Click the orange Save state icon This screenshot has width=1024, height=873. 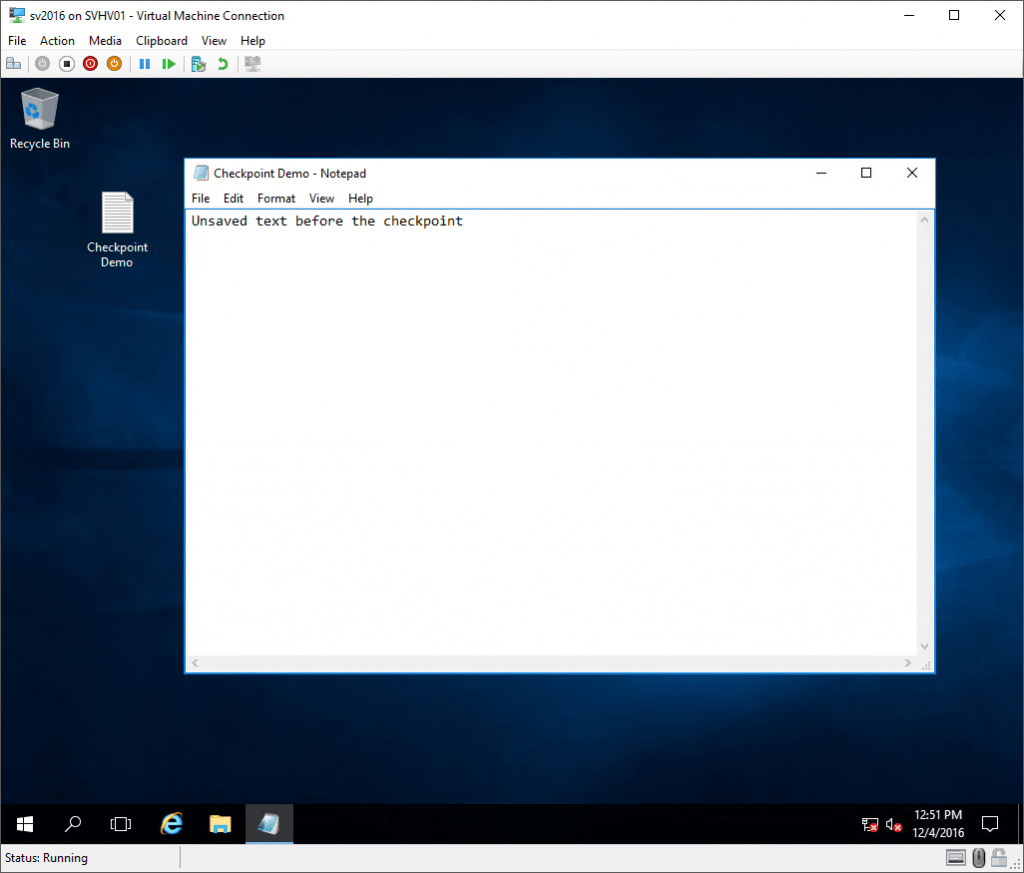click(x=114, y=64)
